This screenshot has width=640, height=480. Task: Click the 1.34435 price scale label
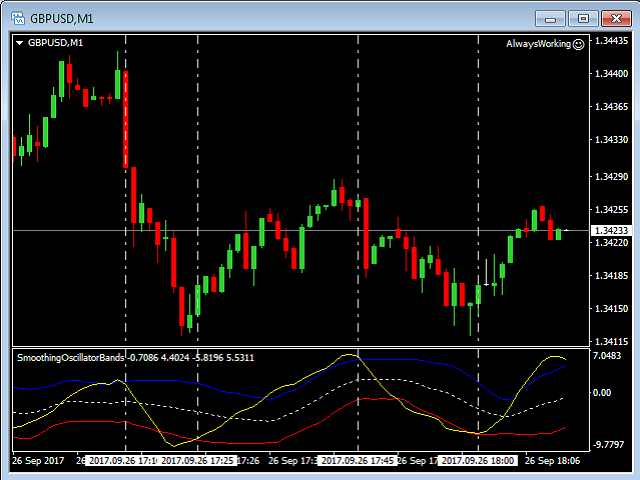tap(610, 41)
